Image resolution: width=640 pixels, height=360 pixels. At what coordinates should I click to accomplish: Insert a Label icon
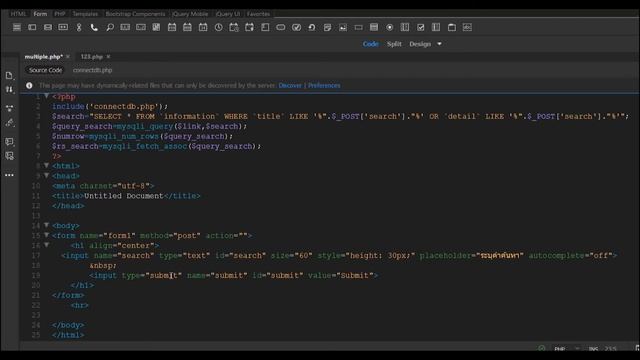click(467, 27)
